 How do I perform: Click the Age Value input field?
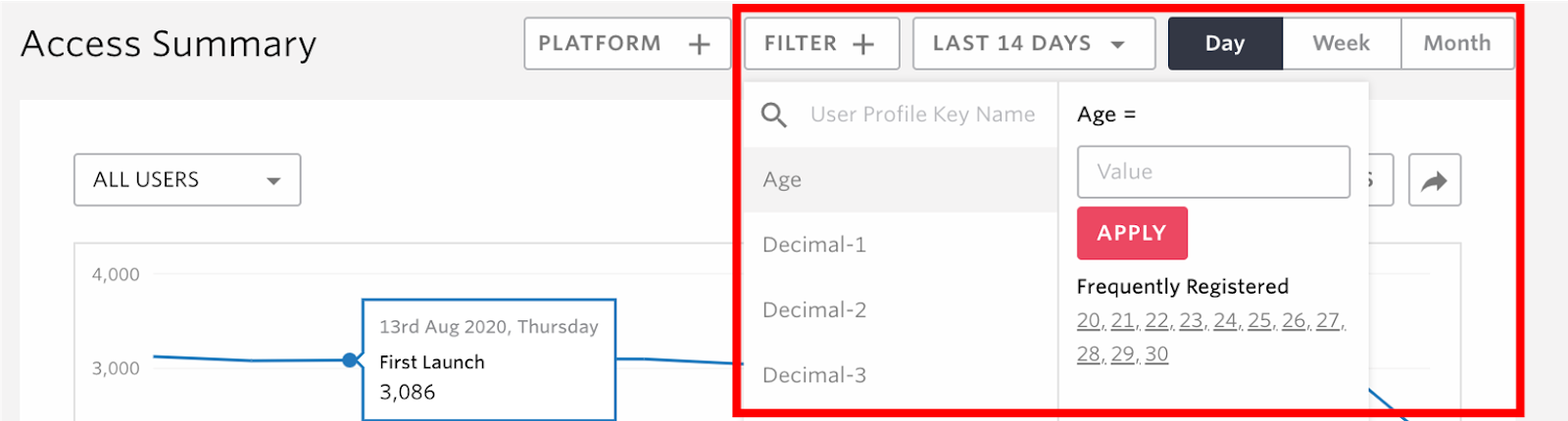pyautogui.click(x=1213, y=172)
